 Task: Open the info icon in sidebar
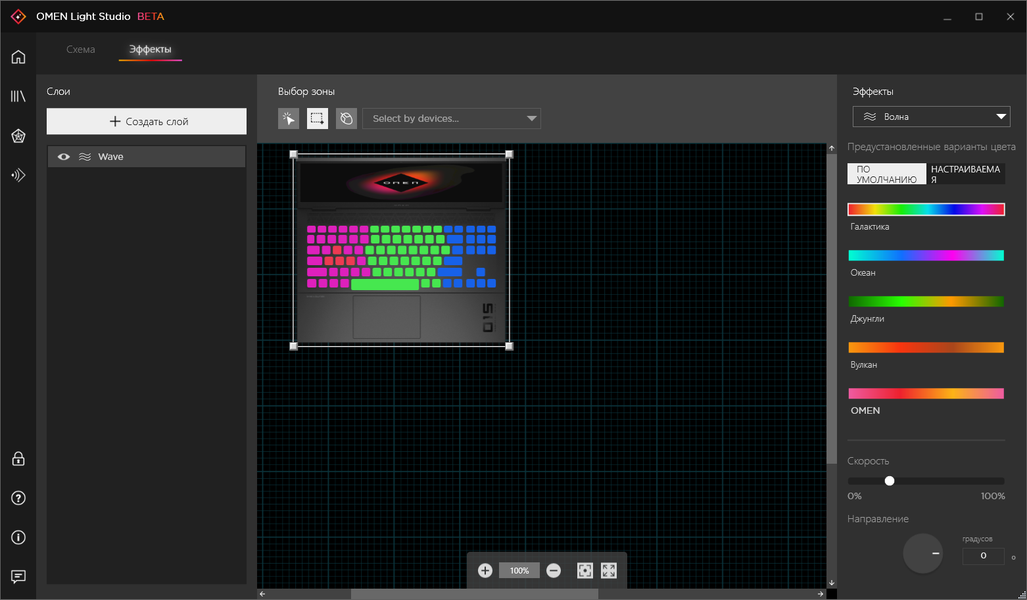18,537
